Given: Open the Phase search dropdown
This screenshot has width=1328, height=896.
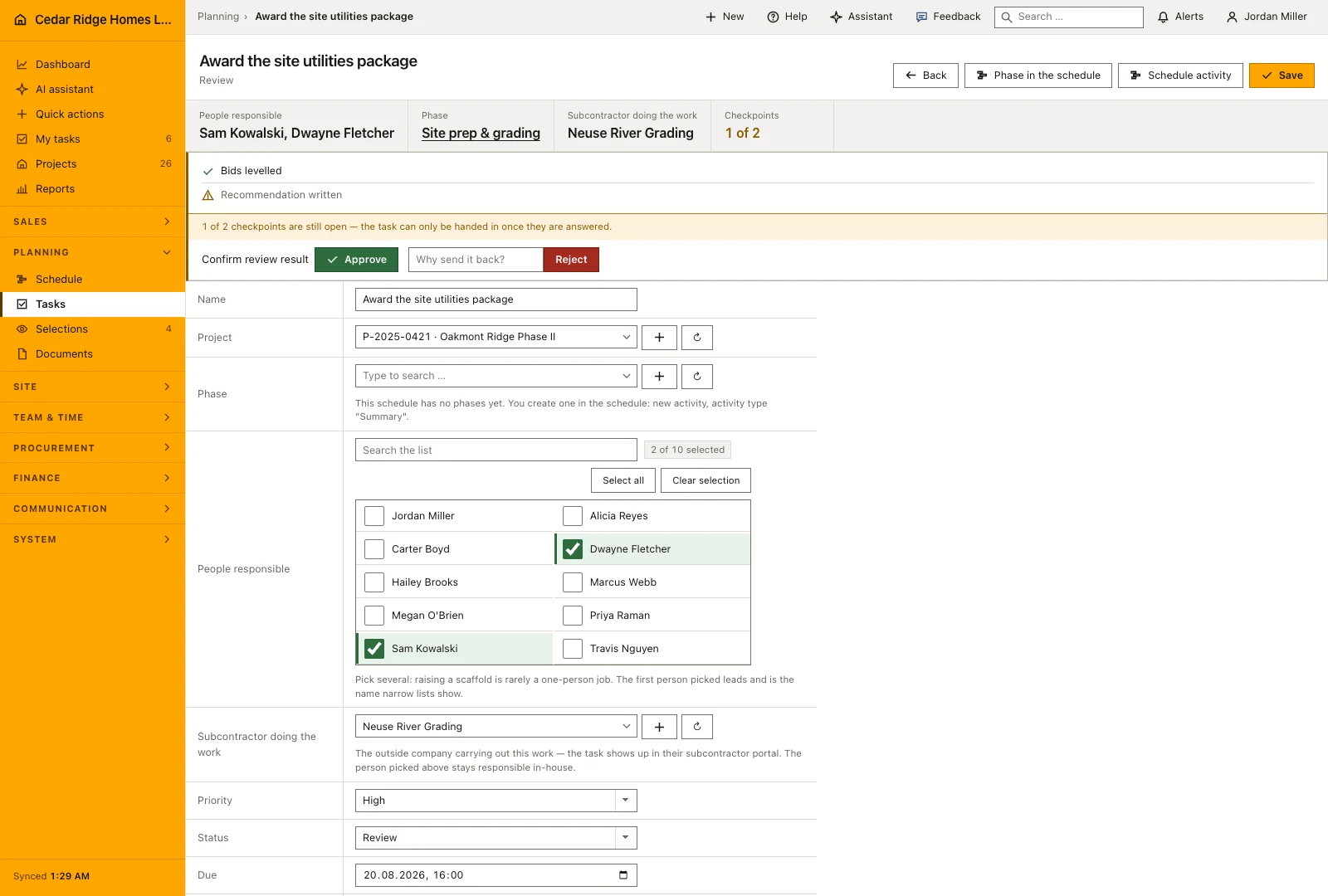Looking at the screenshot, I should point(496,376).
